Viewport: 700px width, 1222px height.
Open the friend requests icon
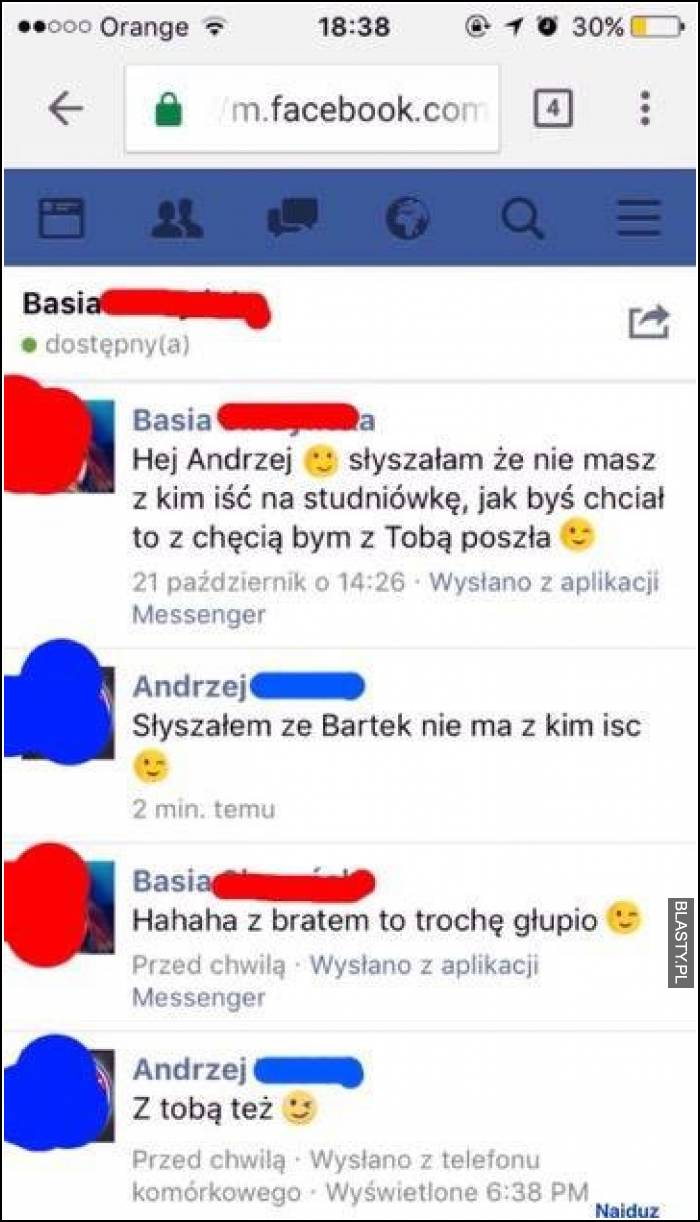point(177,217)
